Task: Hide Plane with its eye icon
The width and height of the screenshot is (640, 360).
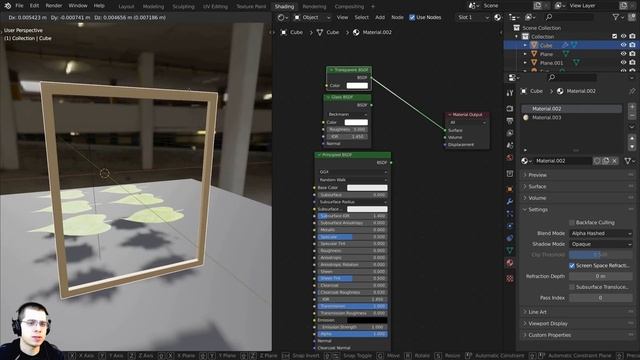Action: click(623, 54)
